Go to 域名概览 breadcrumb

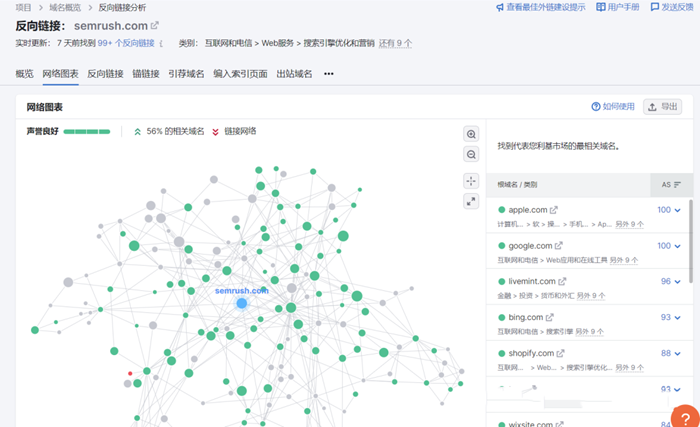[x=65, y=8]
